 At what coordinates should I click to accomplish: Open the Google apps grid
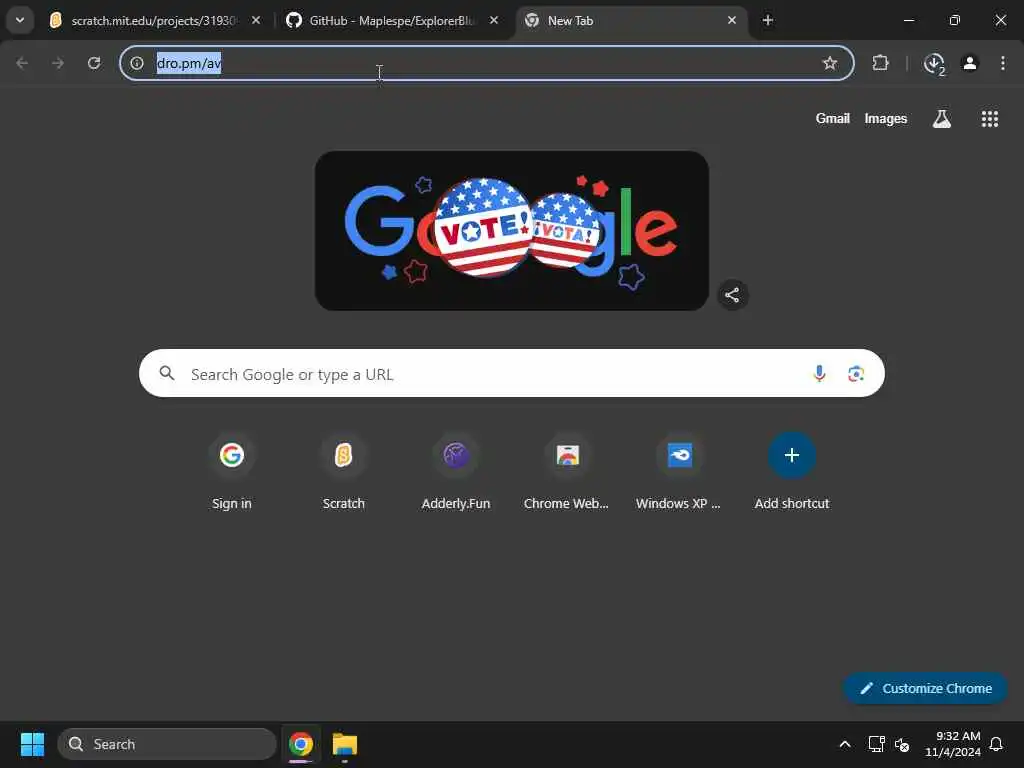(x=990, y=119)
